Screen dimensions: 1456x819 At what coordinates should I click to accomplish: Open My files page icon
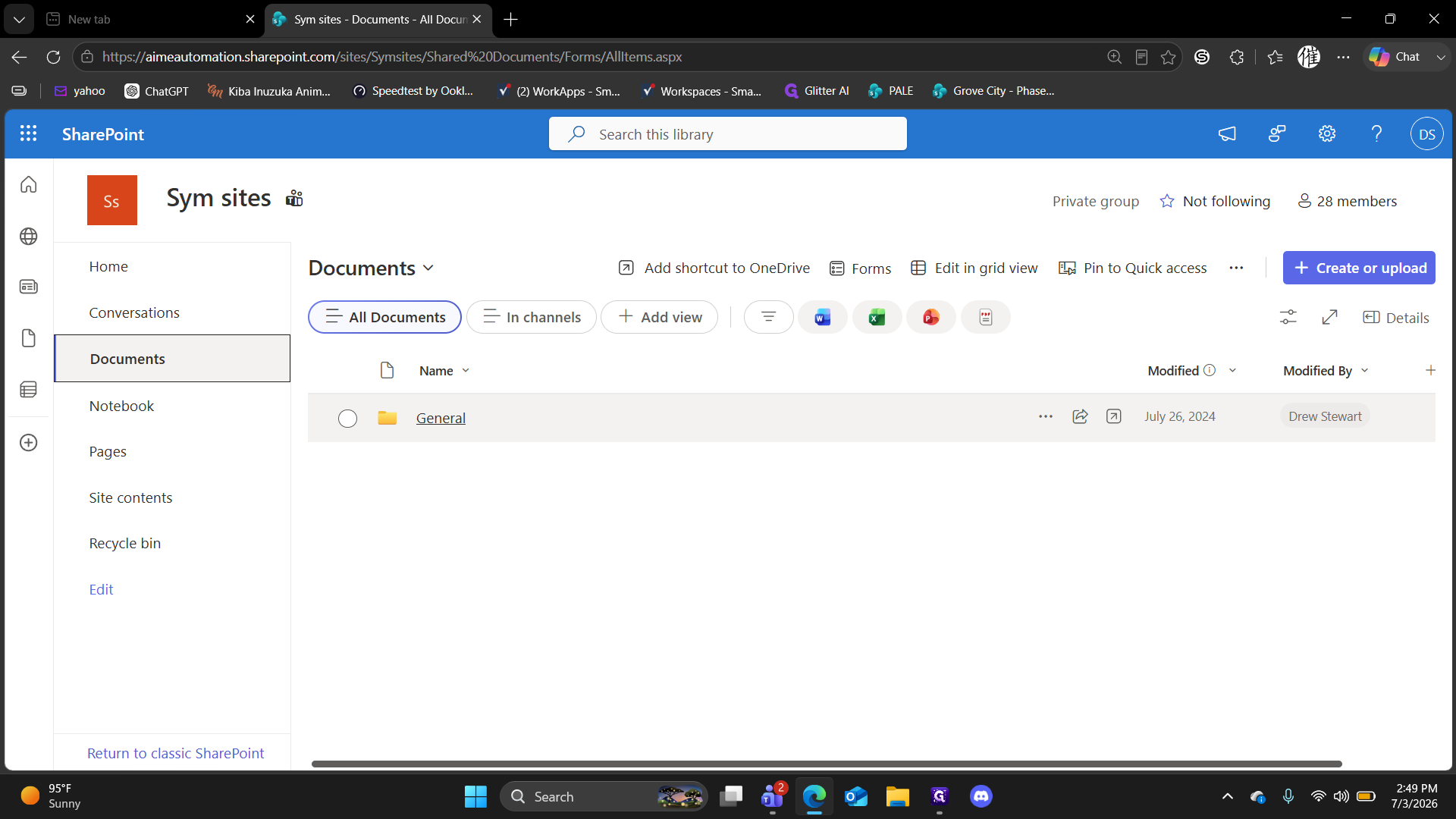29,338
